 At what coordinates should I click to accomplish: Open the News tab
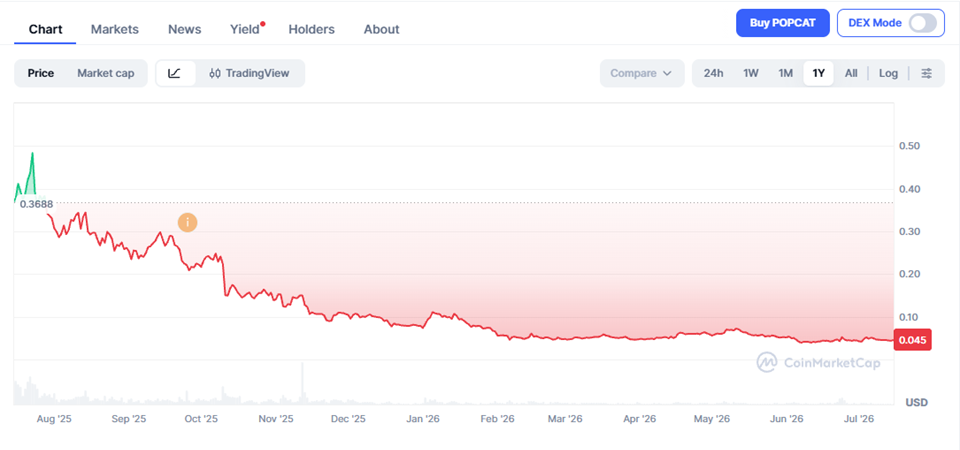coord(185,29)
